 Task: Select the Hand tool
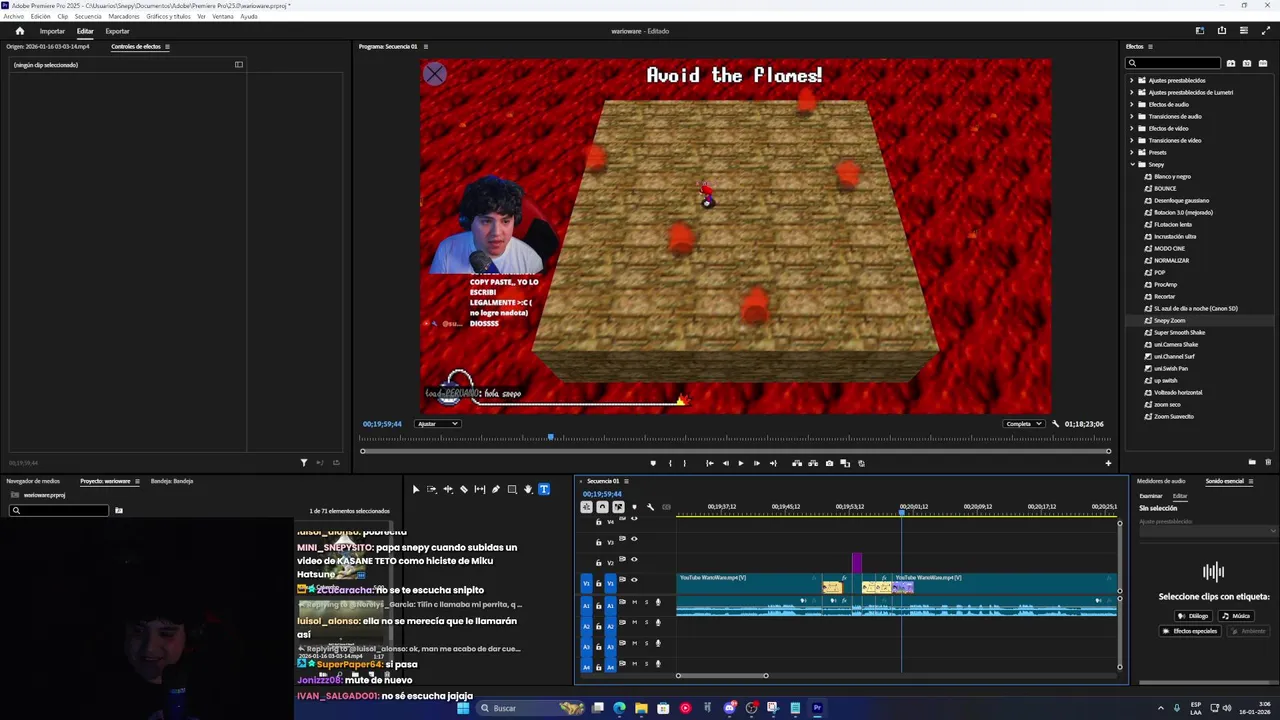[528, 489]
